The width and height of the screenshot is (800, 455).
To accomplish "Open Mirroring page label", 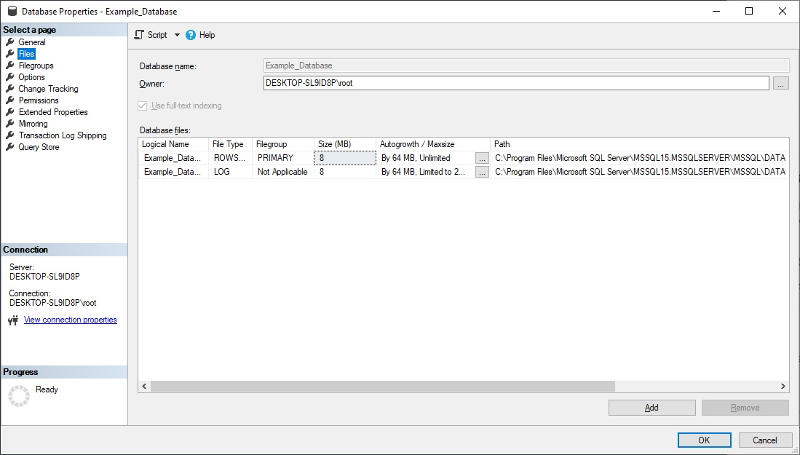I will (x=33, y=123).
